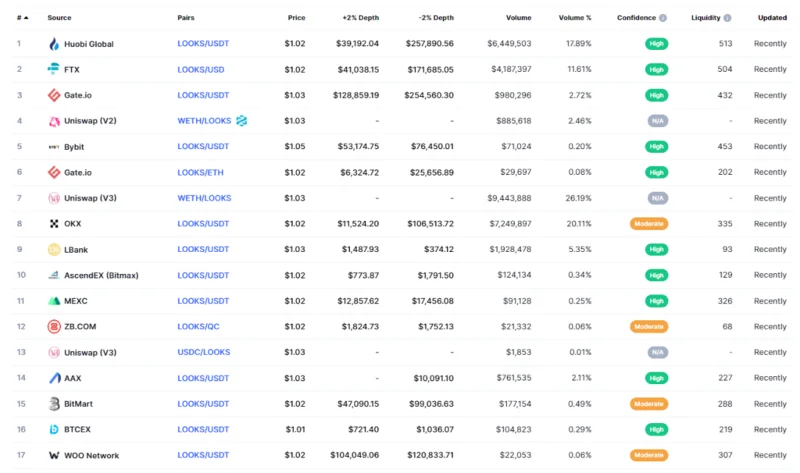
Task: Click the FTX exchange logo
Action: [54, 68]
